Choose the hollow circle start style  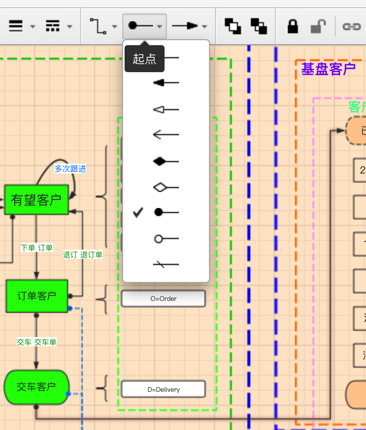tap(166, 239)
